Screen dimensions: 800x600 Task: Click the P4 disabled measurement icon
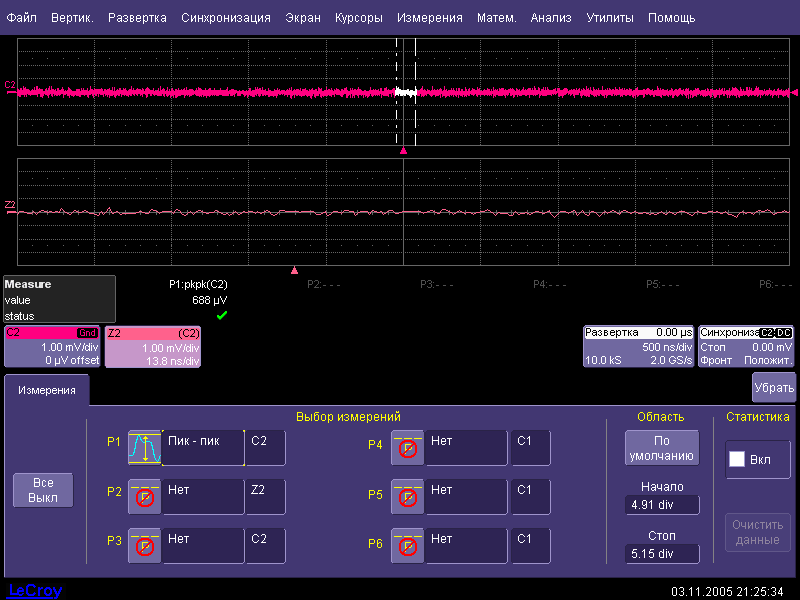(x=408, y=449)
